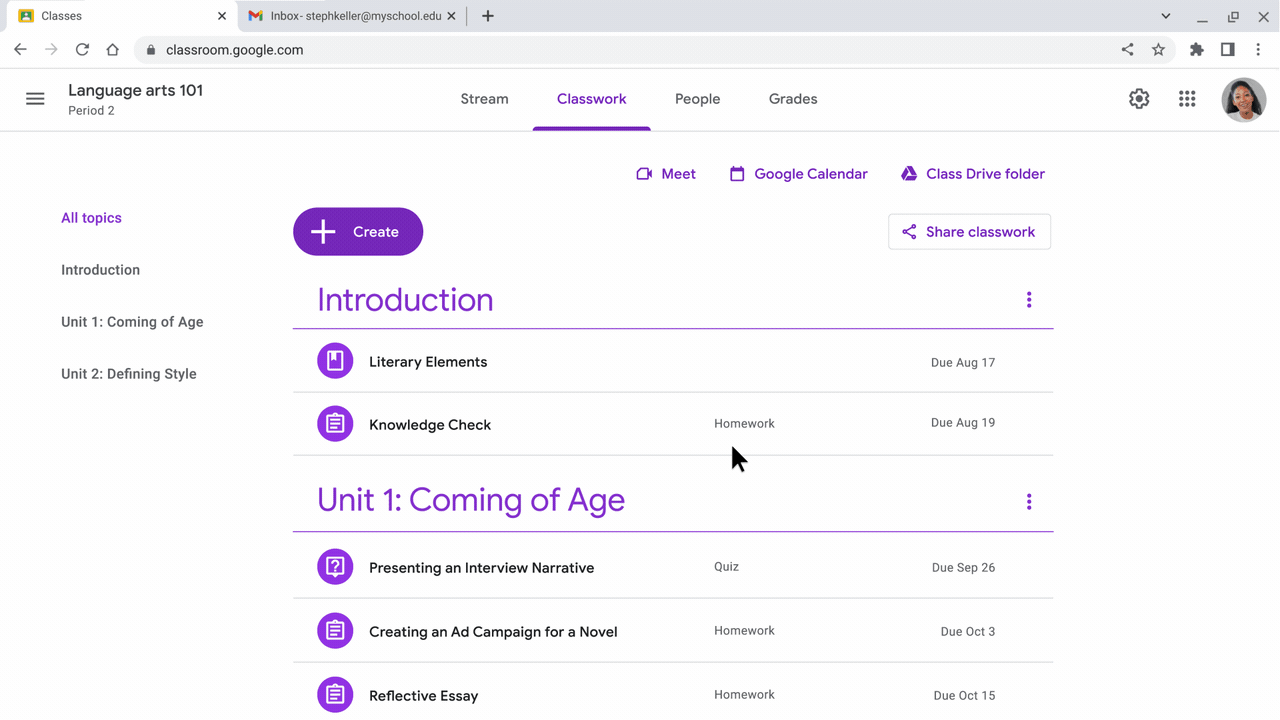Screen dimensions: 1280x720
Task: Click the Due Aug 17 date
Action: [963, 363]
